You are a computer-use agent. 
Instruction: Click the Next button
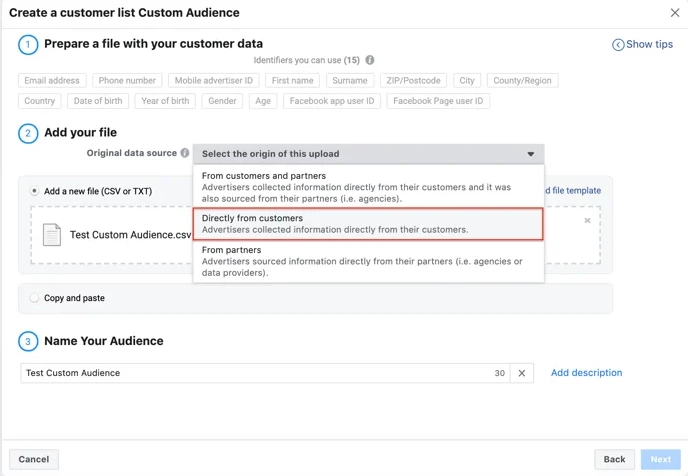[661, 459]
